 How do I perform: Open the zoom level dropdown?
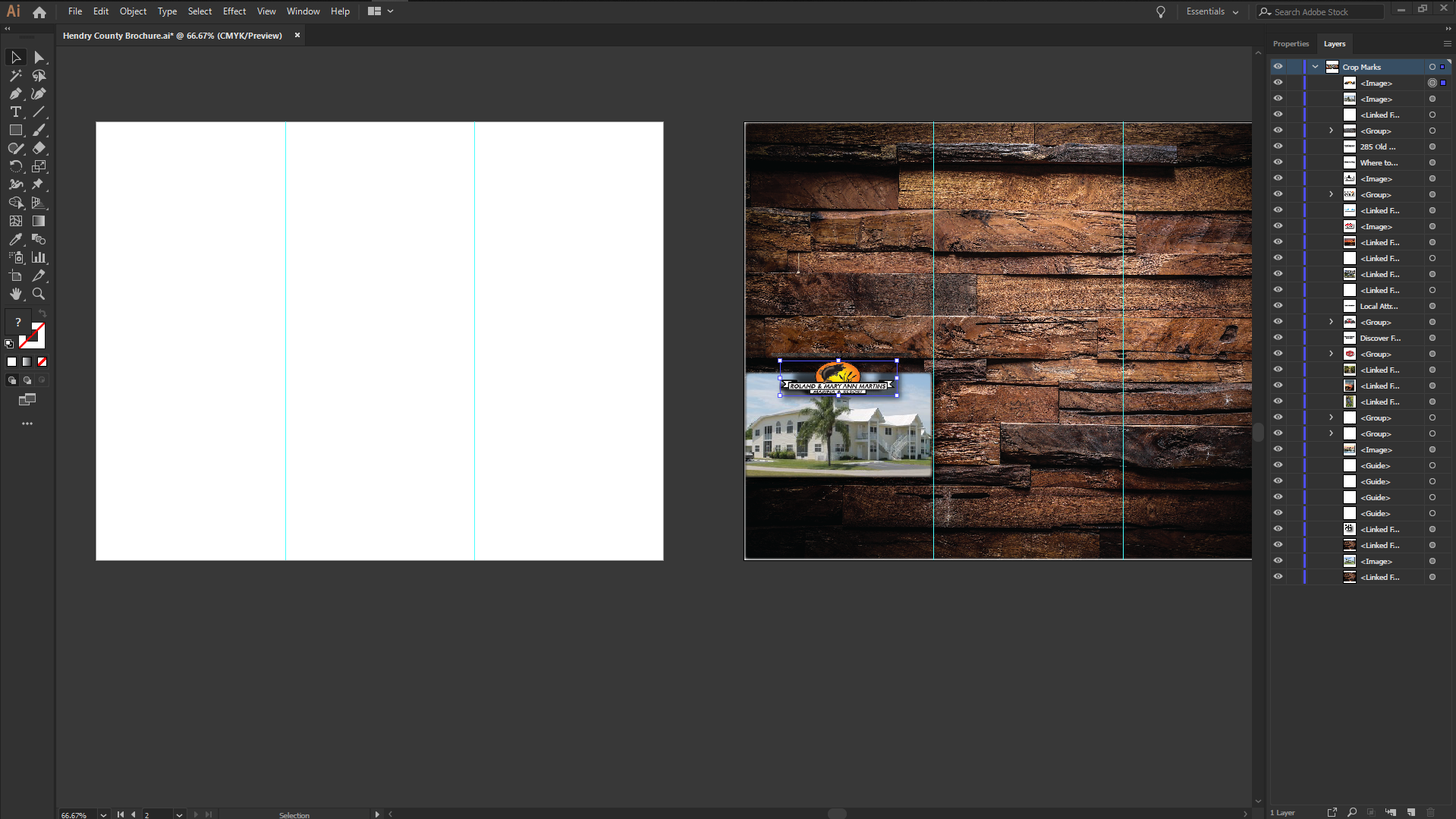coord(103,814)
